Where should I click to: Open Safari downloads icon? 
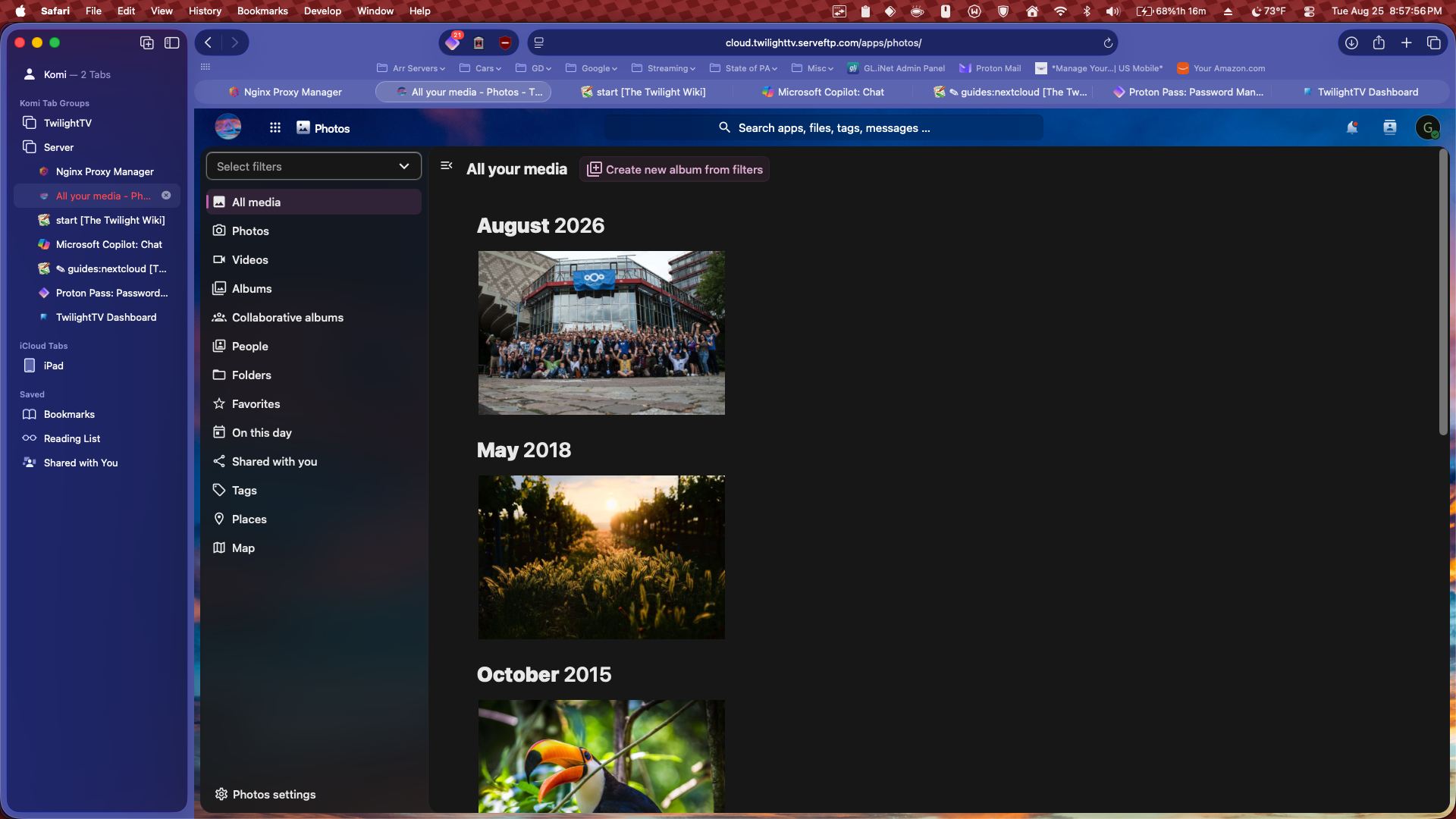(x=1351, y=43)
